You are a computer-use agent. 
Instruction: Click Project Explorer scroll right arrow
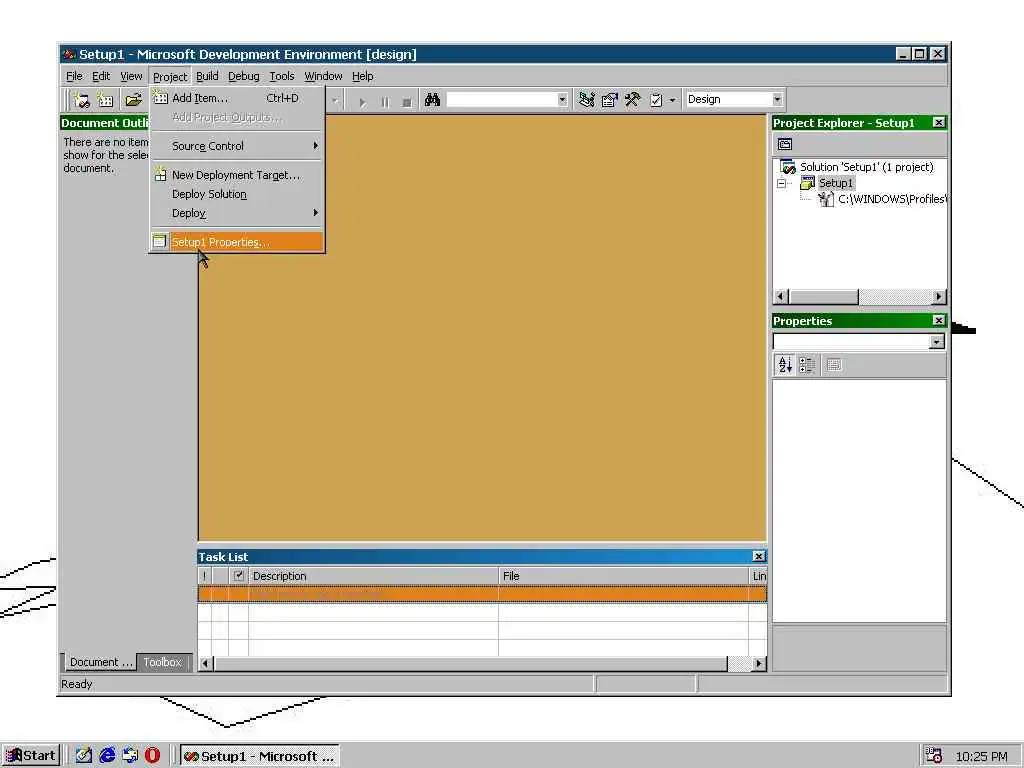(x=938, y=296)
